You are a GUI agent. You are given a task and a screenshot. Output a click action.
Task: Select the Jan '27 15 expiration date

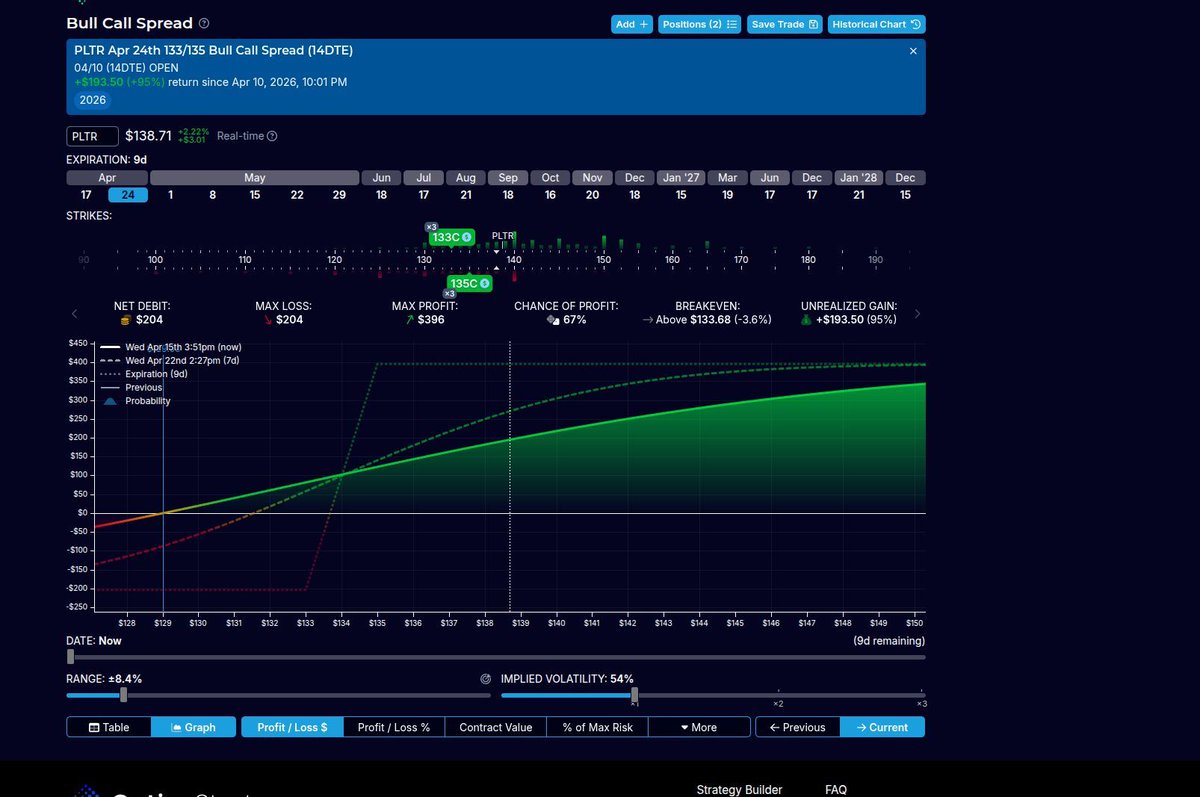pos(681,195)
